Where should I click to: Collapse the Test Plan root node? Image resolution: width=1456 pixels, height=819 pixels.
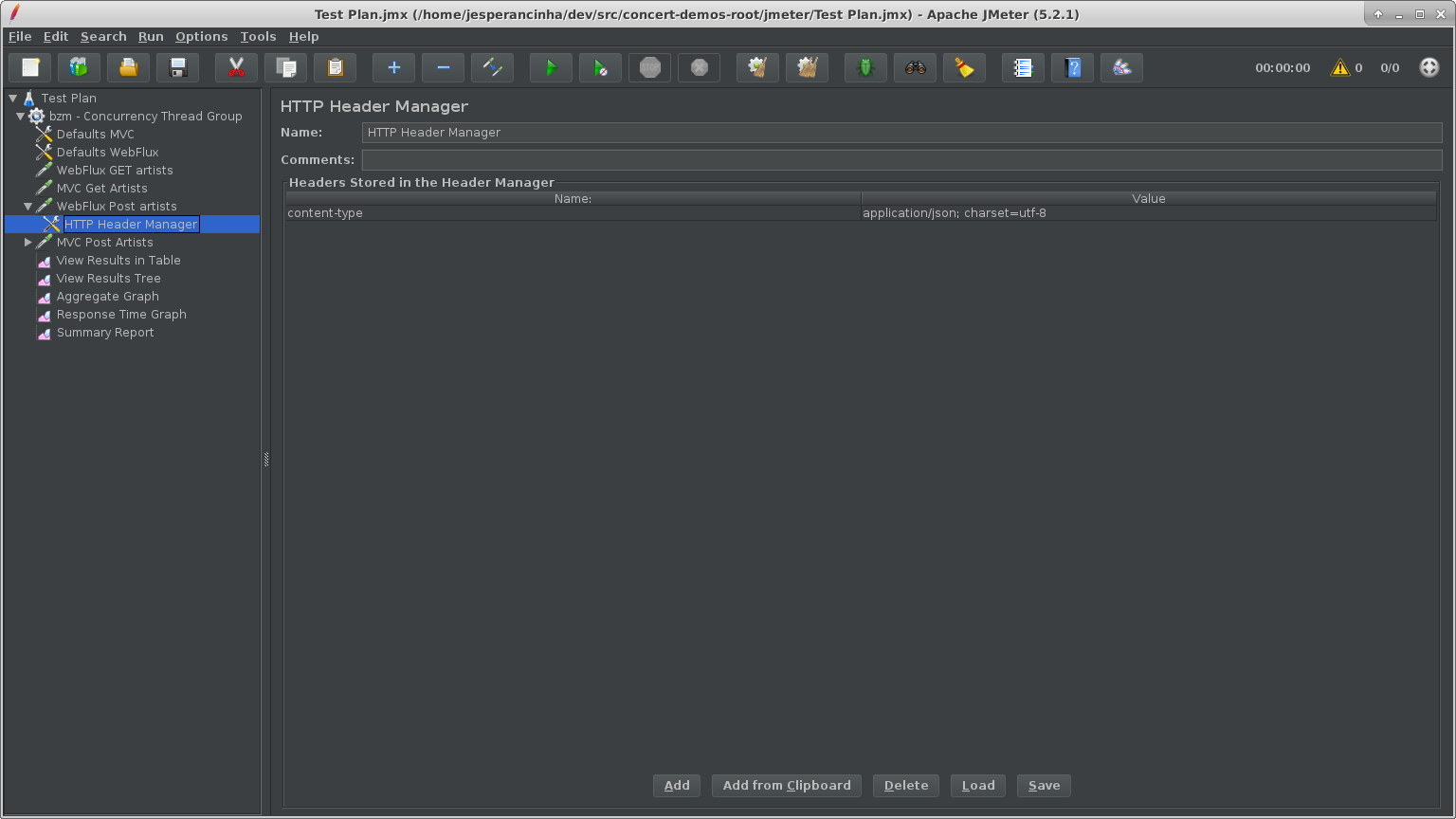point(13,98)
